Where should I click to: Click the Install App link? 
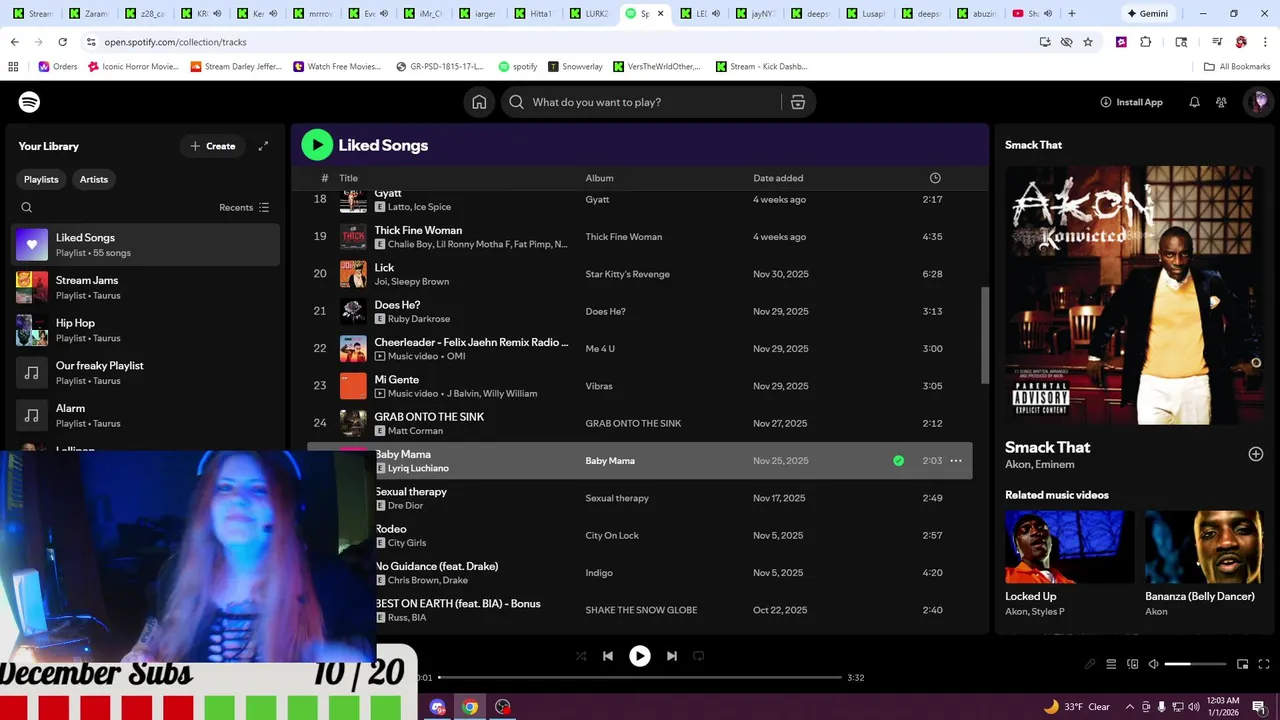coord(1131,102)
